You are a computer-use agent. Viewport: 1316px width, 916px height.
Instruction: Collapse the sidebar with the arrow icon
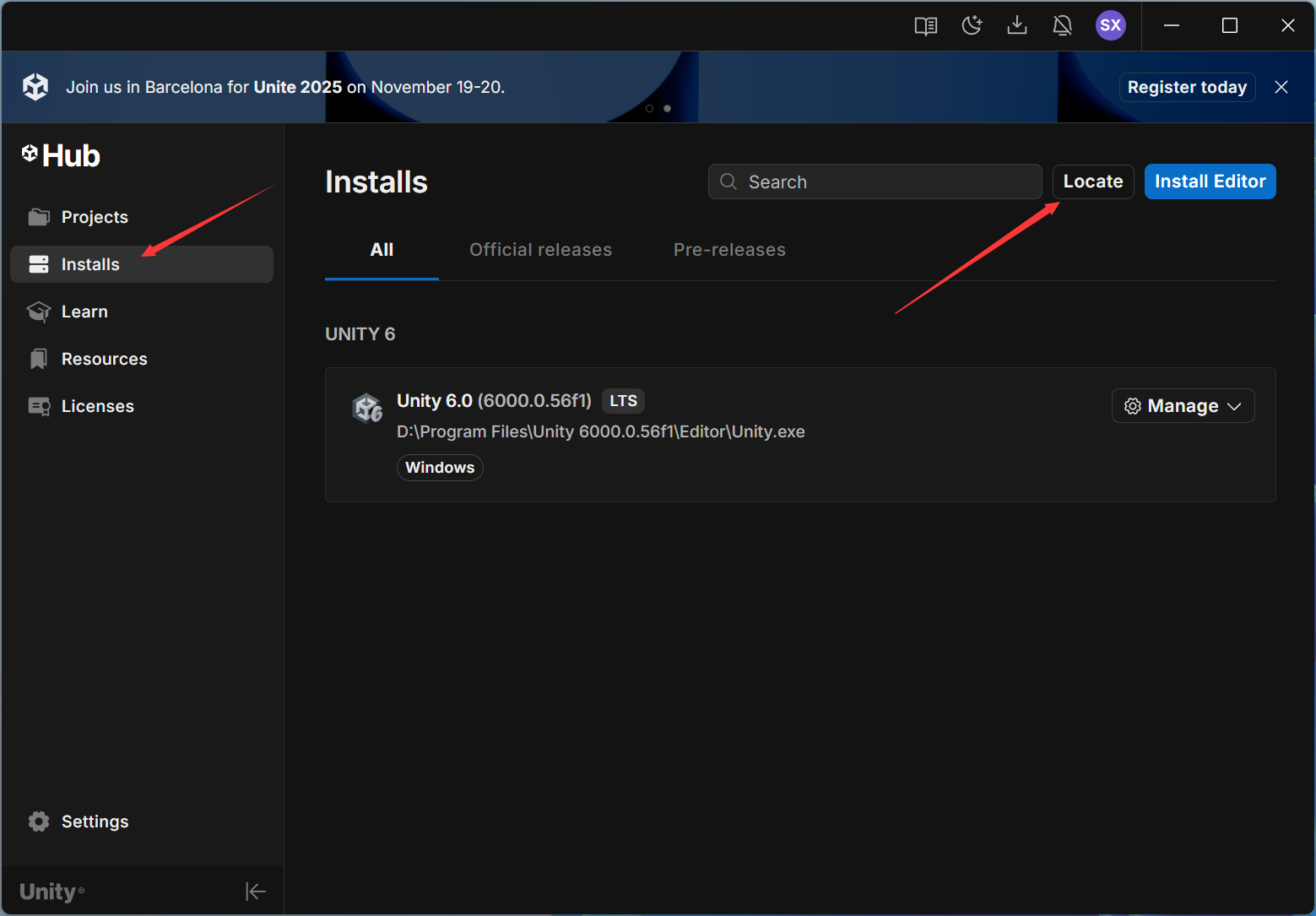(x=256, y=892)
